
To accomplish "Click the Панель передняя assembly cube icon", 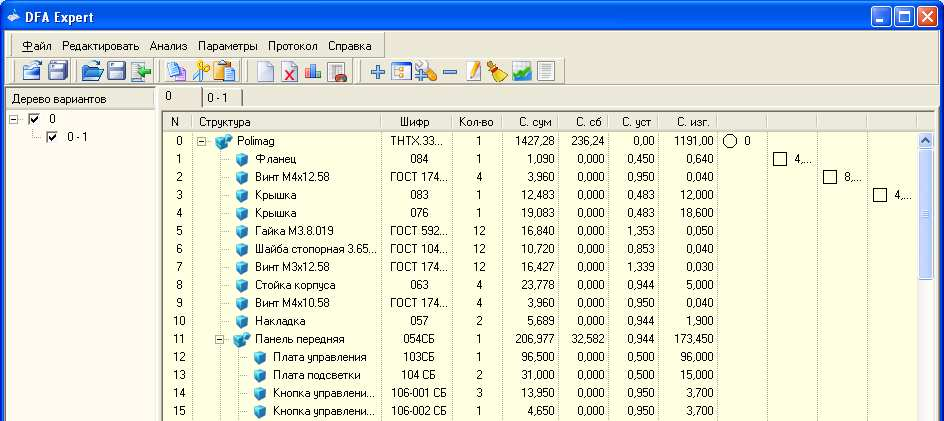I will (241, 339).
